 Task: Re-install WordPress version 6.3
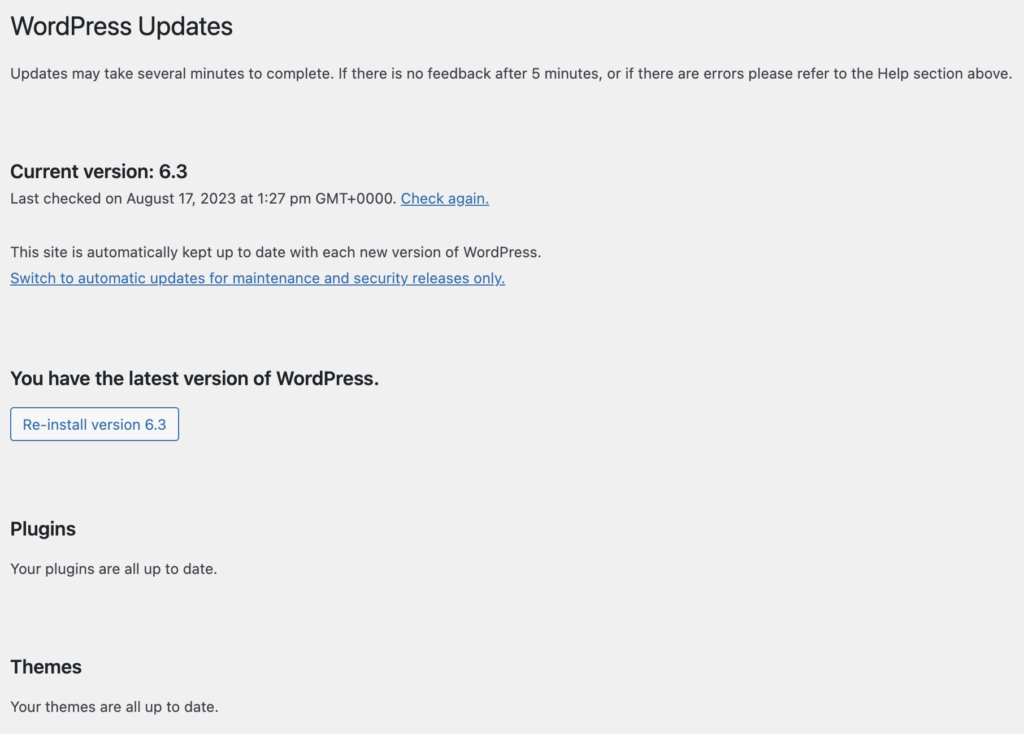pos(95,424)
